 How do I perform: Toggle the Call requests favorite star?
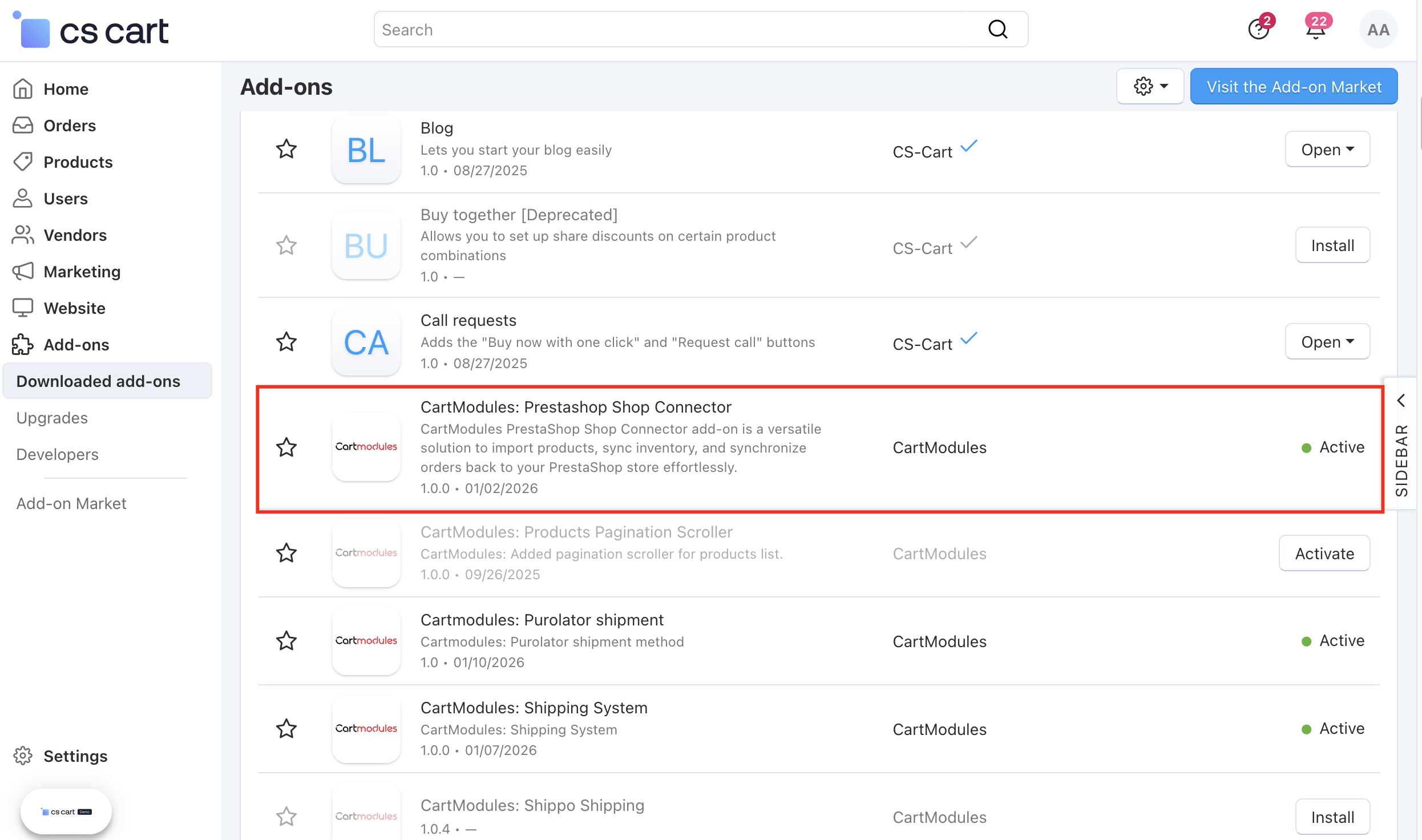click(x=286, y=342)
